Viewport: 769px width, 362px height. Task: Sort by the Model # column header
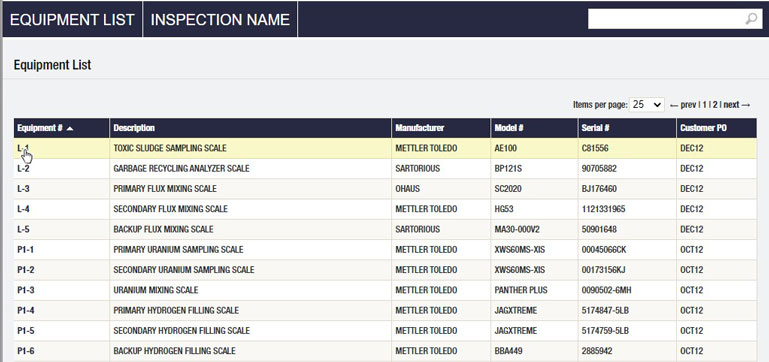pos(509,128)
